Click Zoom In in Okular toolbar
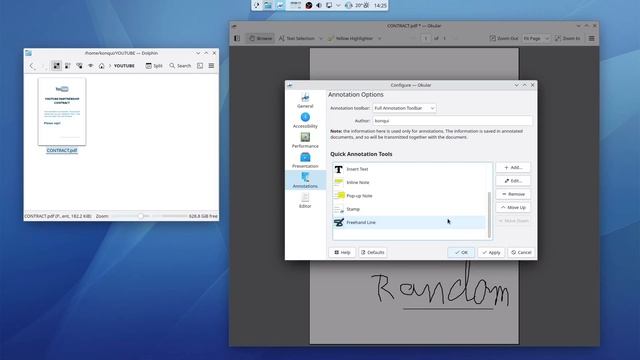 (567, 38)
